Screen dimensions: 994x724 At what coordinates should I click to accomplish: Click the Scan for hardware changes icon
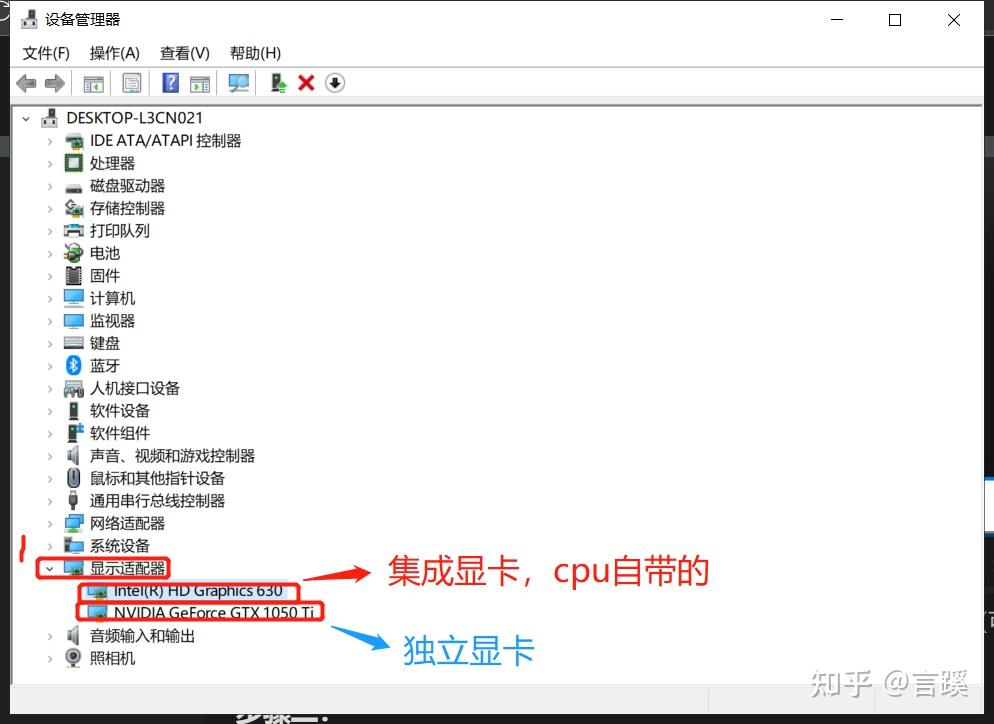(238, 83)
